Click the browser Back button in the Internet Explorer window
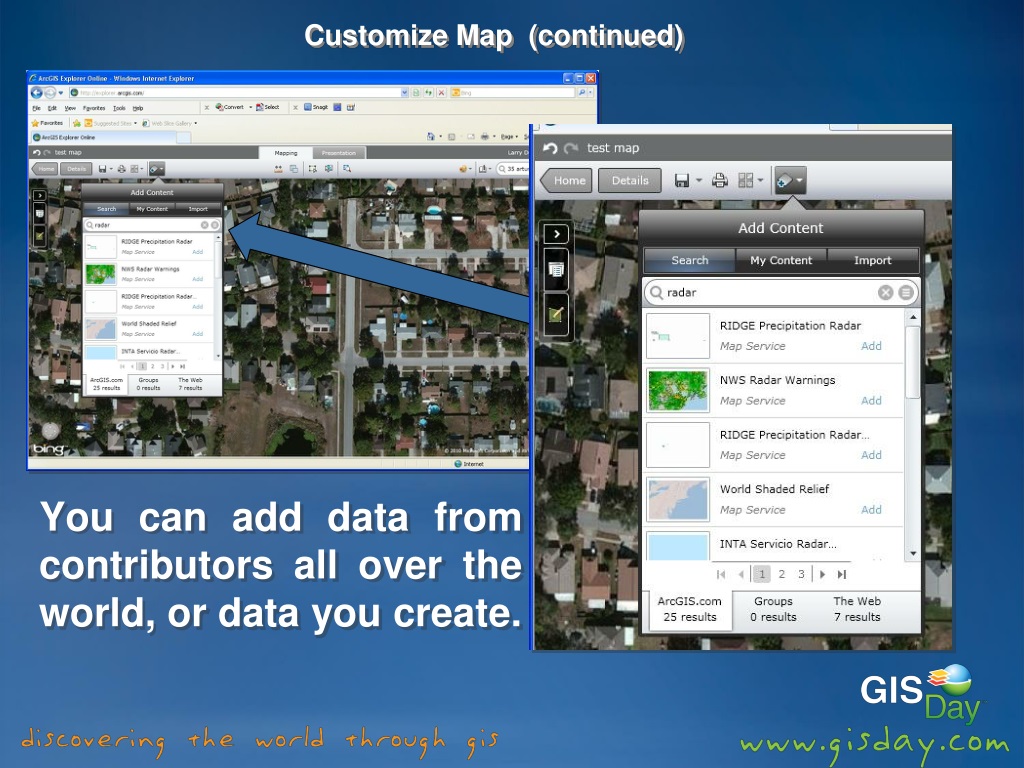This screenshot has height=768, width=1024. 37,93
